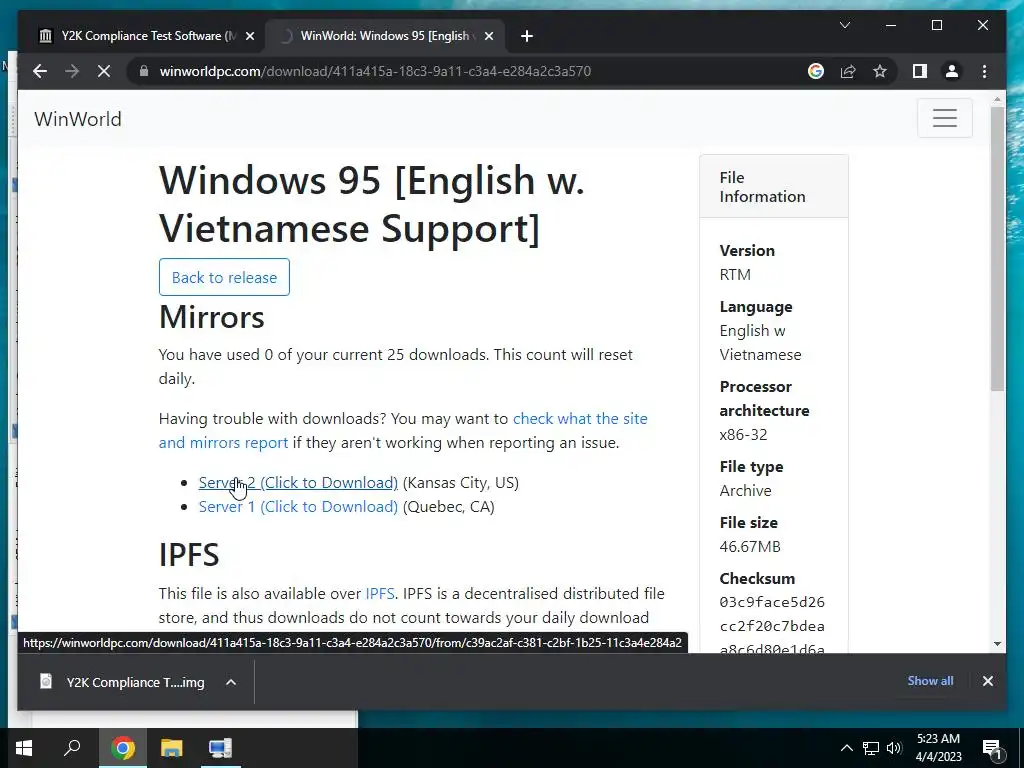
Task: Click the volume tray icon
Action: tap(894, 748)
